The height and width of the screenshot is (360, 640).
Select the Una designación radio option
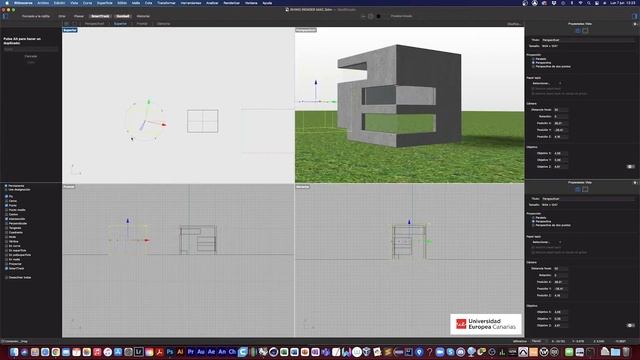6,190
